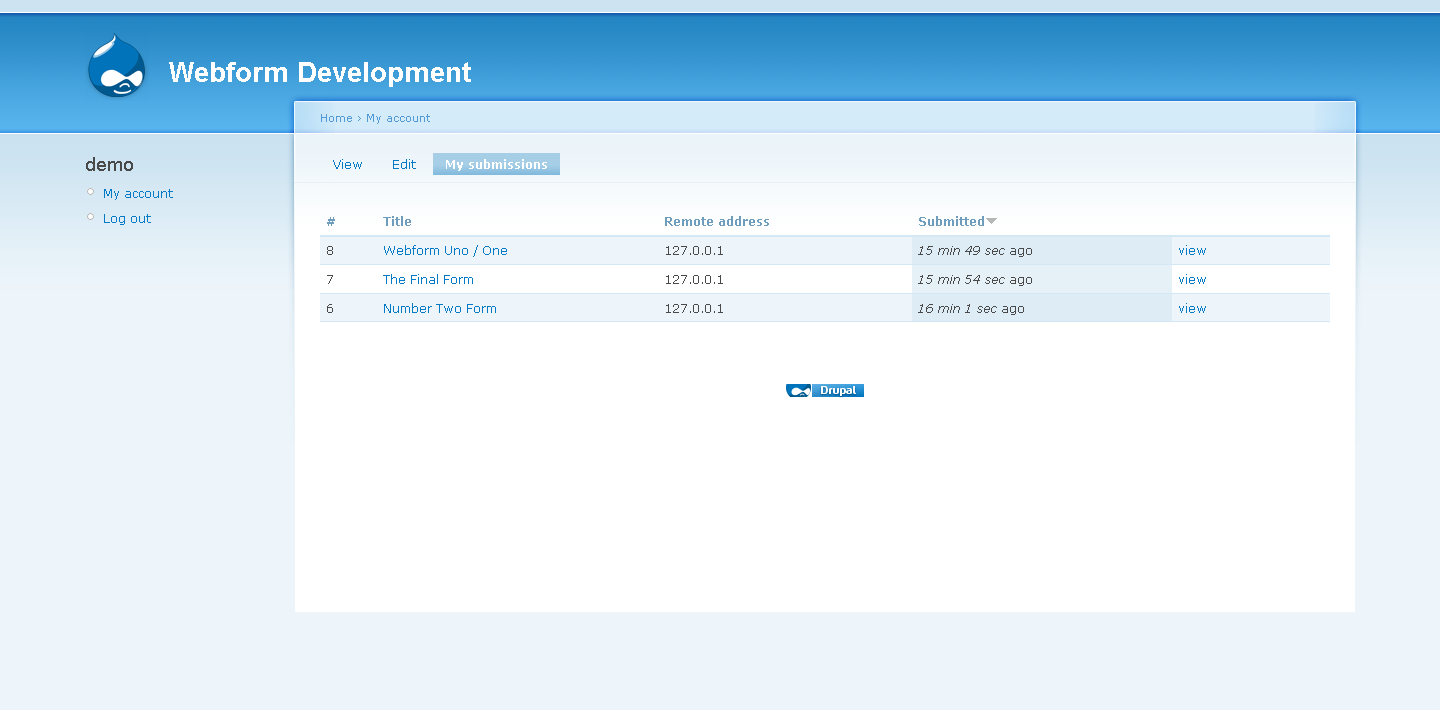Sort the table by # column
Viewport: 1440px width, 710px height.
(331, 222)
